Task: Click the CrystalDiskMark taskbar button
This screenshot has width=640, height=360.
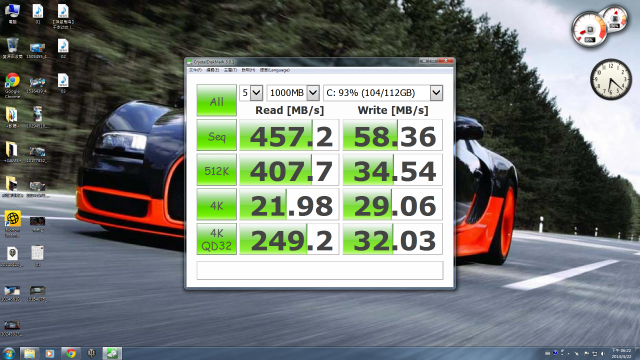Action: tap(112, 353)
